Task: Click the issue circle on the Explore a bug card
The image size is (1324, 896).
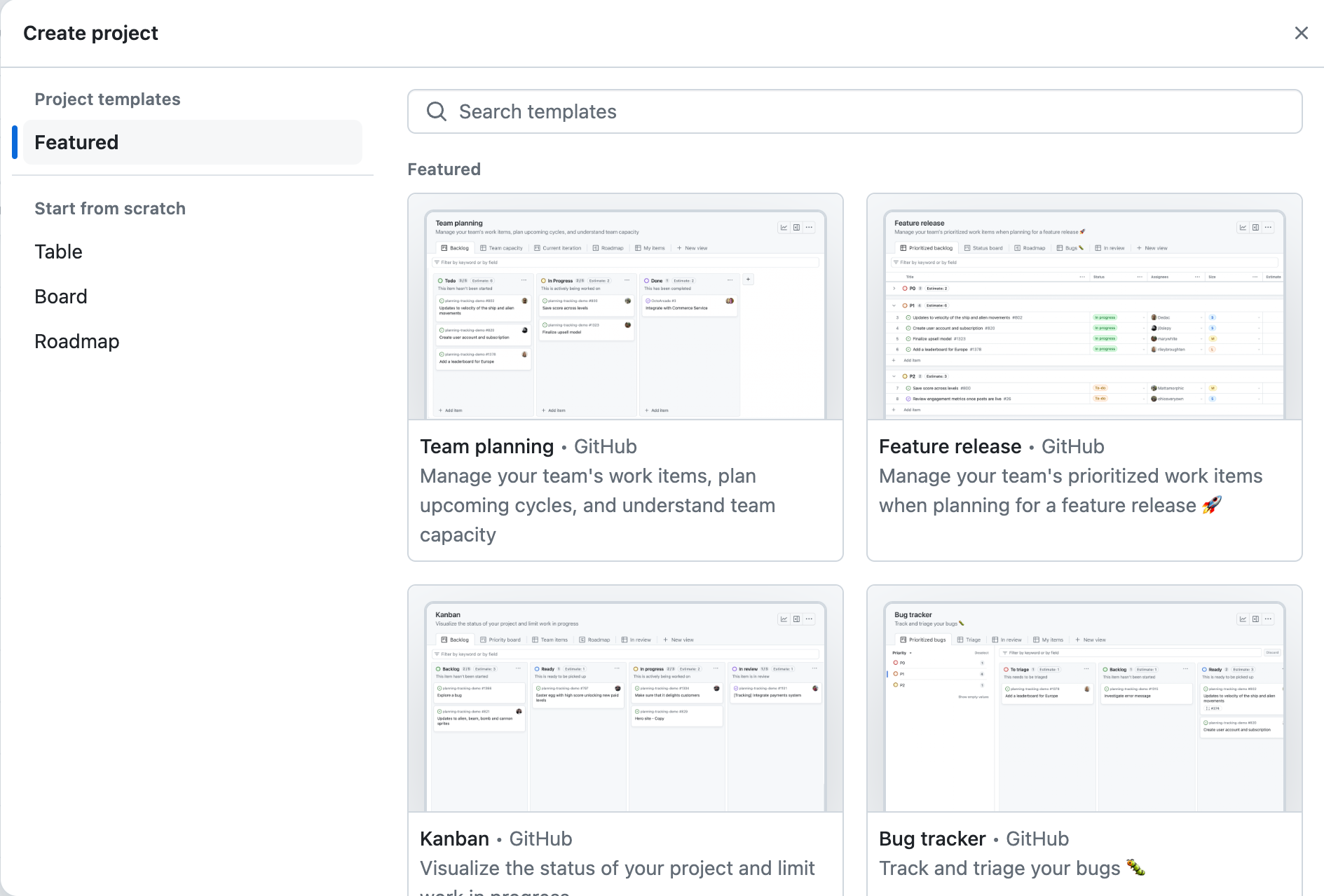Action: point(439,688)
